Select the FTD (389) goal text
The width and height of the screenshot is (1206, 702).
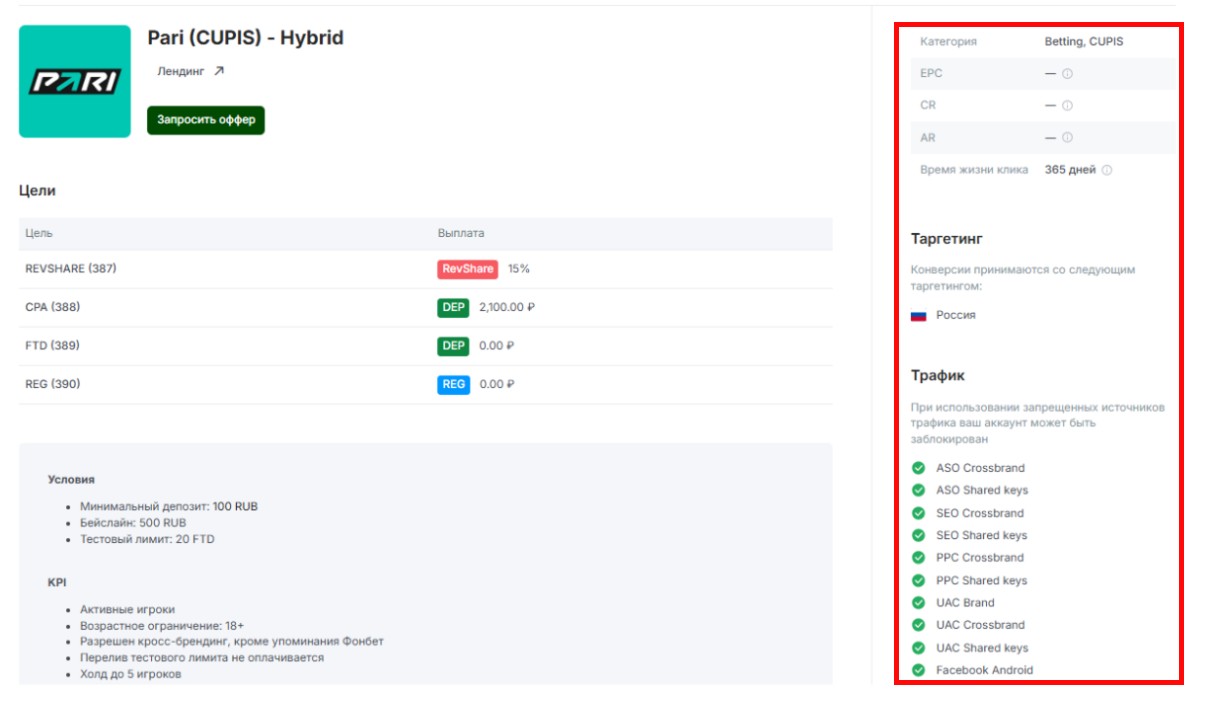[53, 346]
